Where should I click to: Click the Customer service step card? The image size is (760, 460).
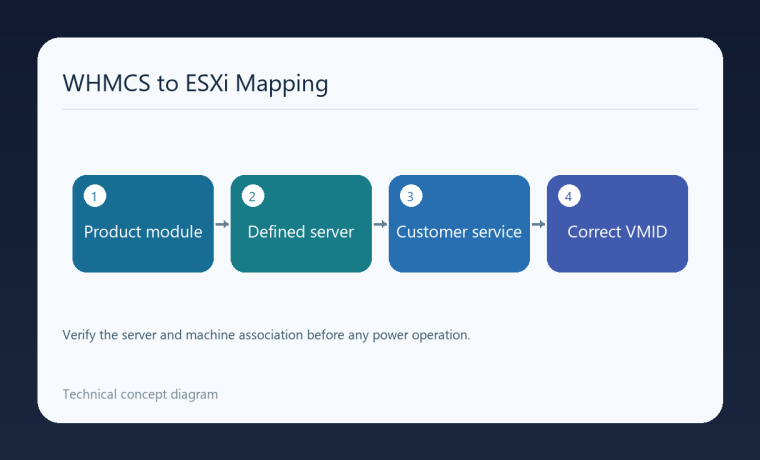(x=459, y=223)
